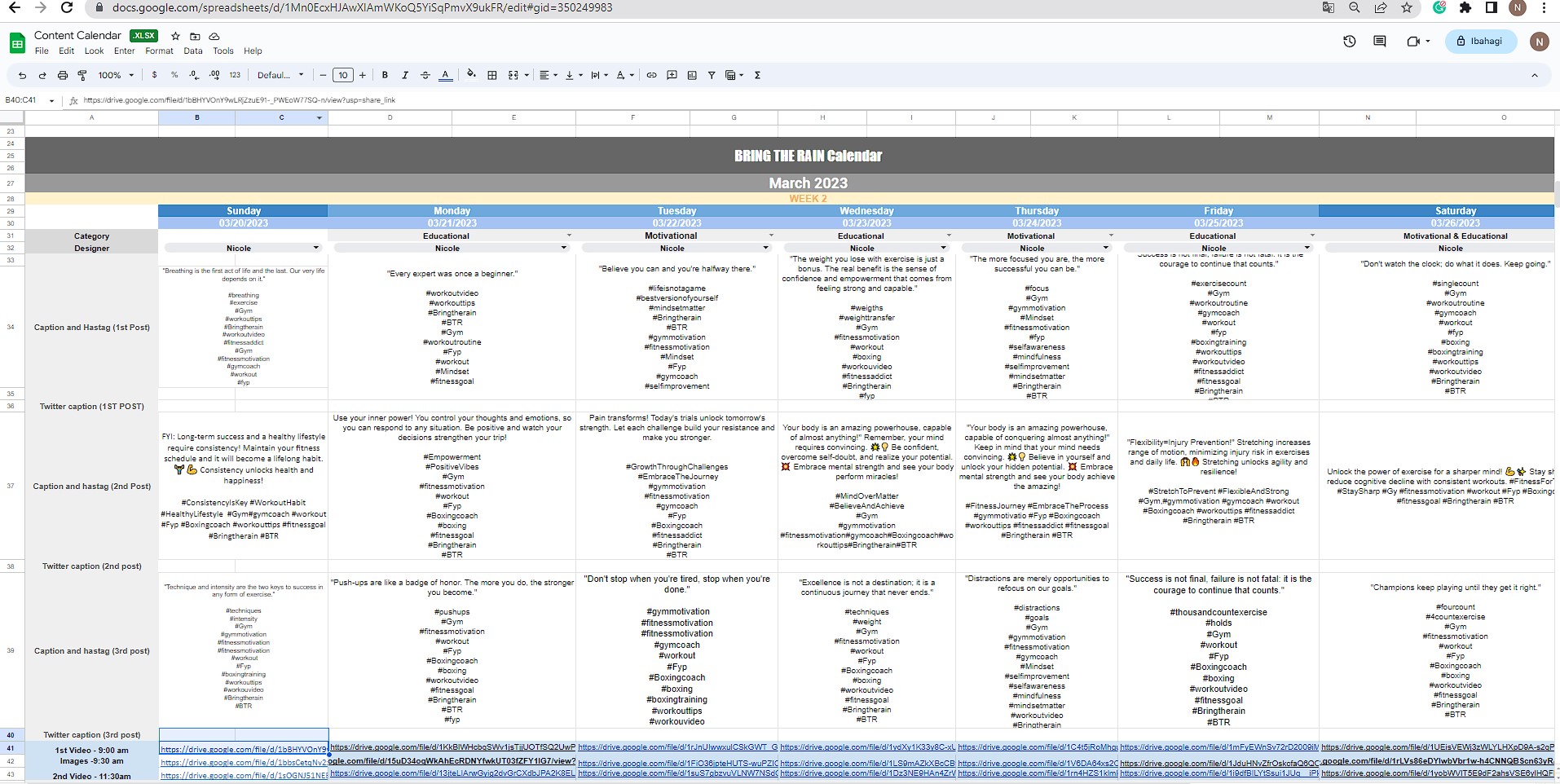The image size is (1560, 784).
Task: Toggle italic formatting
Action: pos(405,75)
